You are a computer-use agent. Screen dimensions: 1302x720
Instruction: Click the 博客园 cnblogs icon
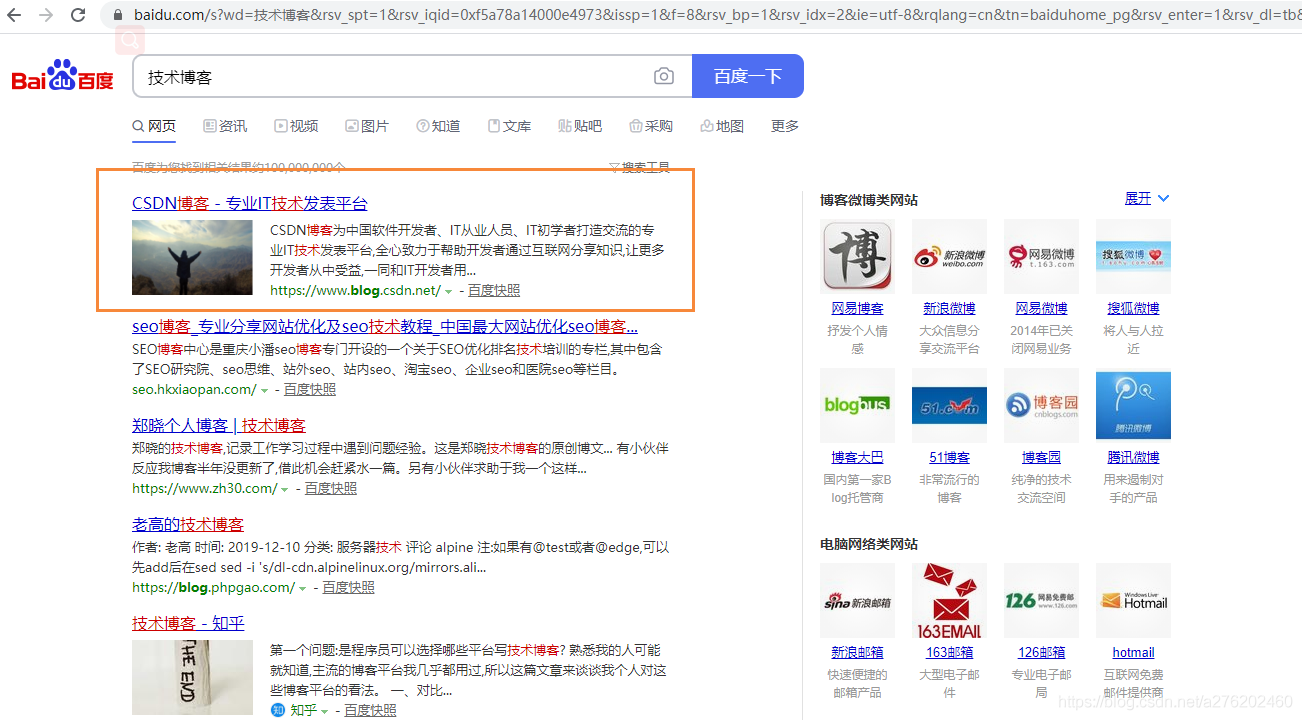(1041, 405)
